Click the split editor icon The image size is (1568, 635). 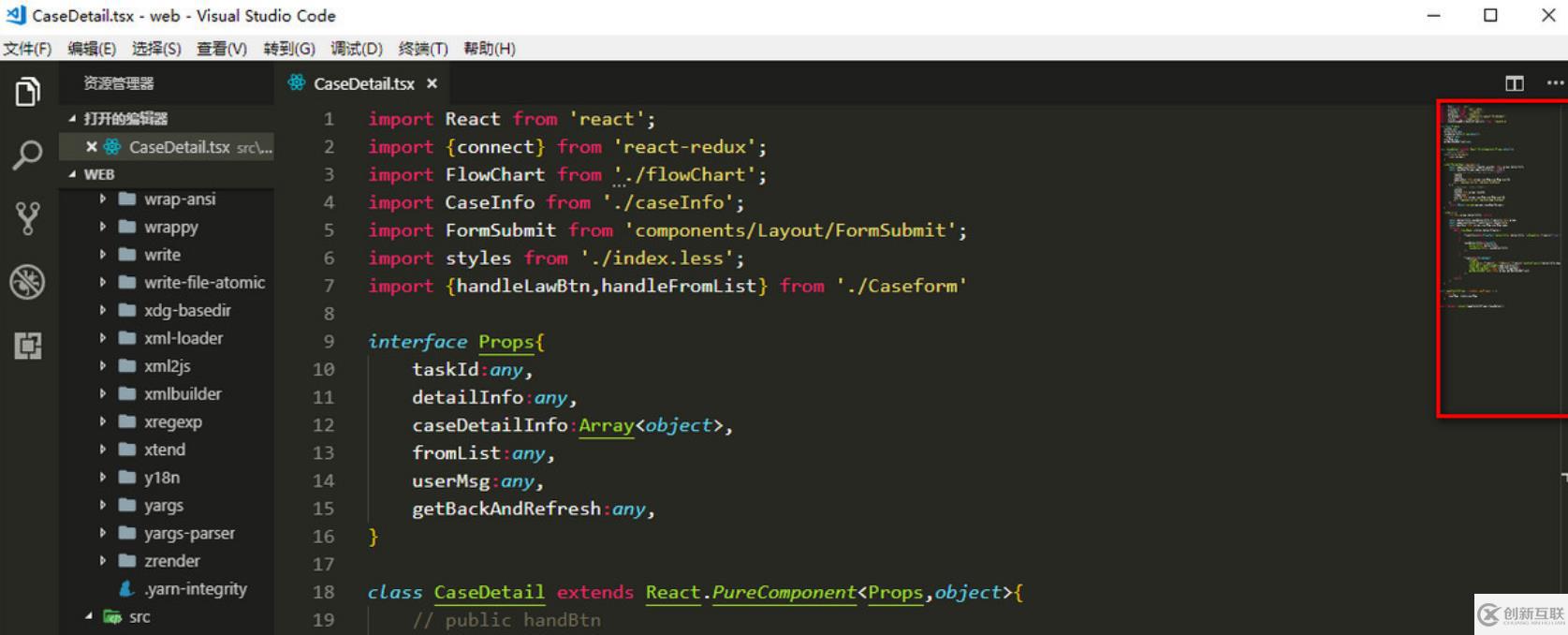tap(1514, 83)
